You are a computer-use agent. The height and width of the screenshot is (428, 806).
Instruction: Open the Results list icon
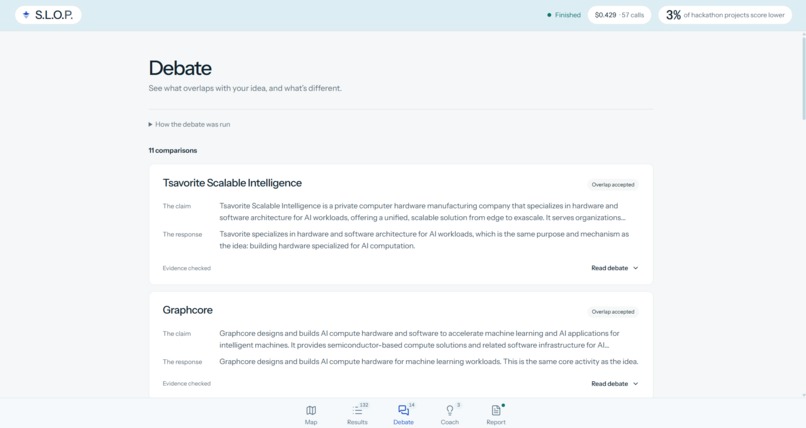click(357, 411)
